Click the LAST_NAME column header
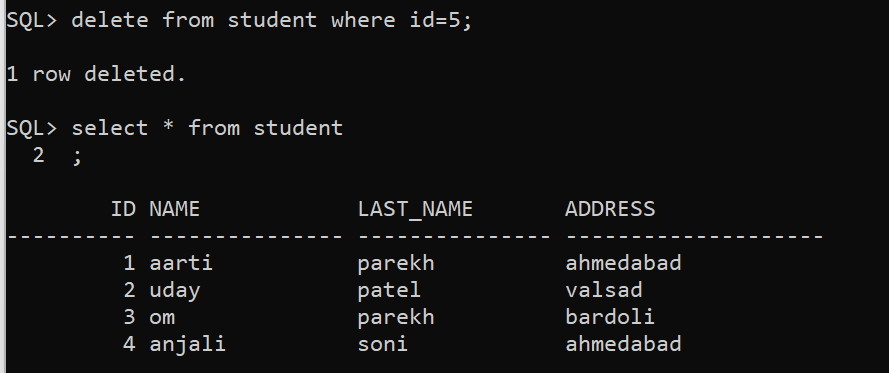 click(x=415, y=210)
